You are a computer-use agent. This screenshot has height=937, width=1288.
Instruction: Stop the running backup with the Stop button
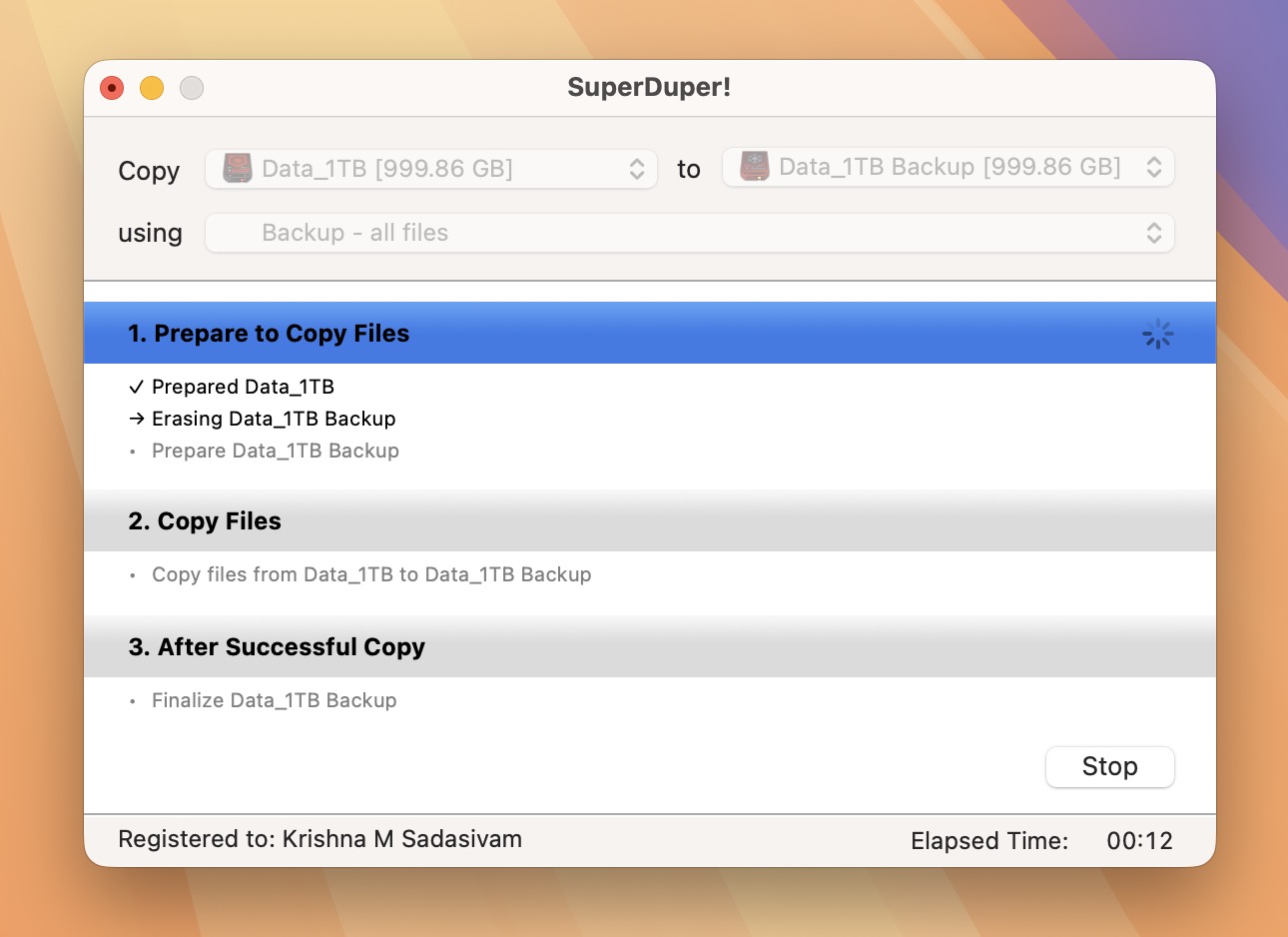click(1110, 766)
